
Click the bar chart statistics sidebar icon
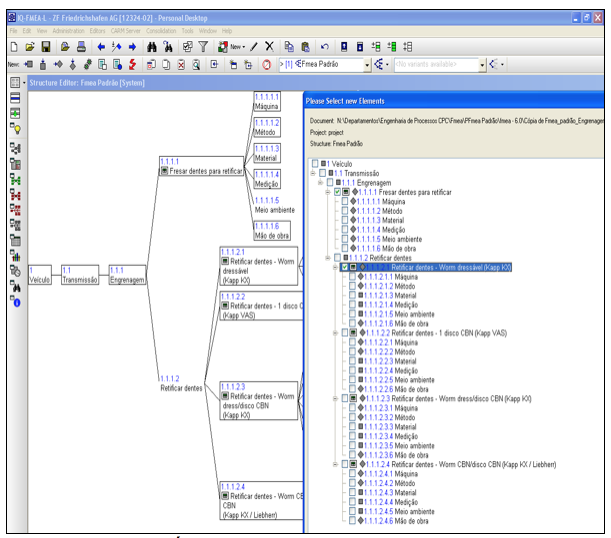(15, 256)
